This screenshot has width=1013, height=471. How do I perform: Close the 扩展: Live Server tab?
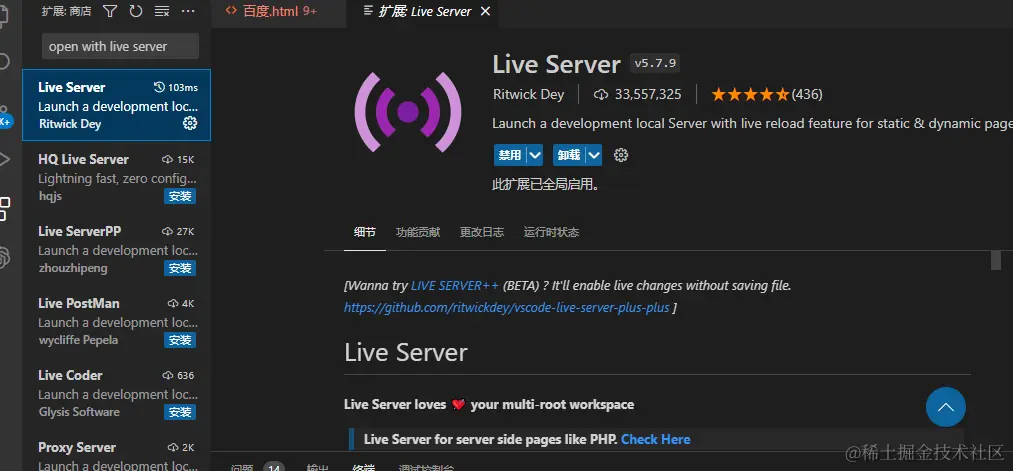pos(485,11)
